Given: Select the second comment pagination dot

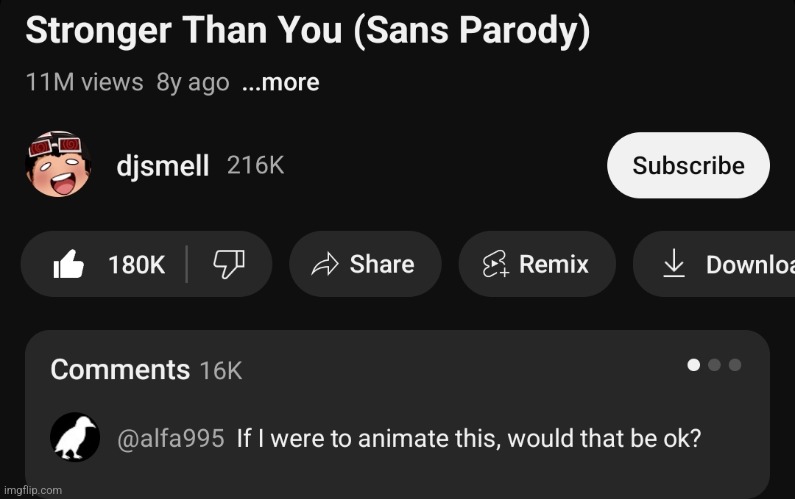Looking at the screenshot, I should pos(714,365).
